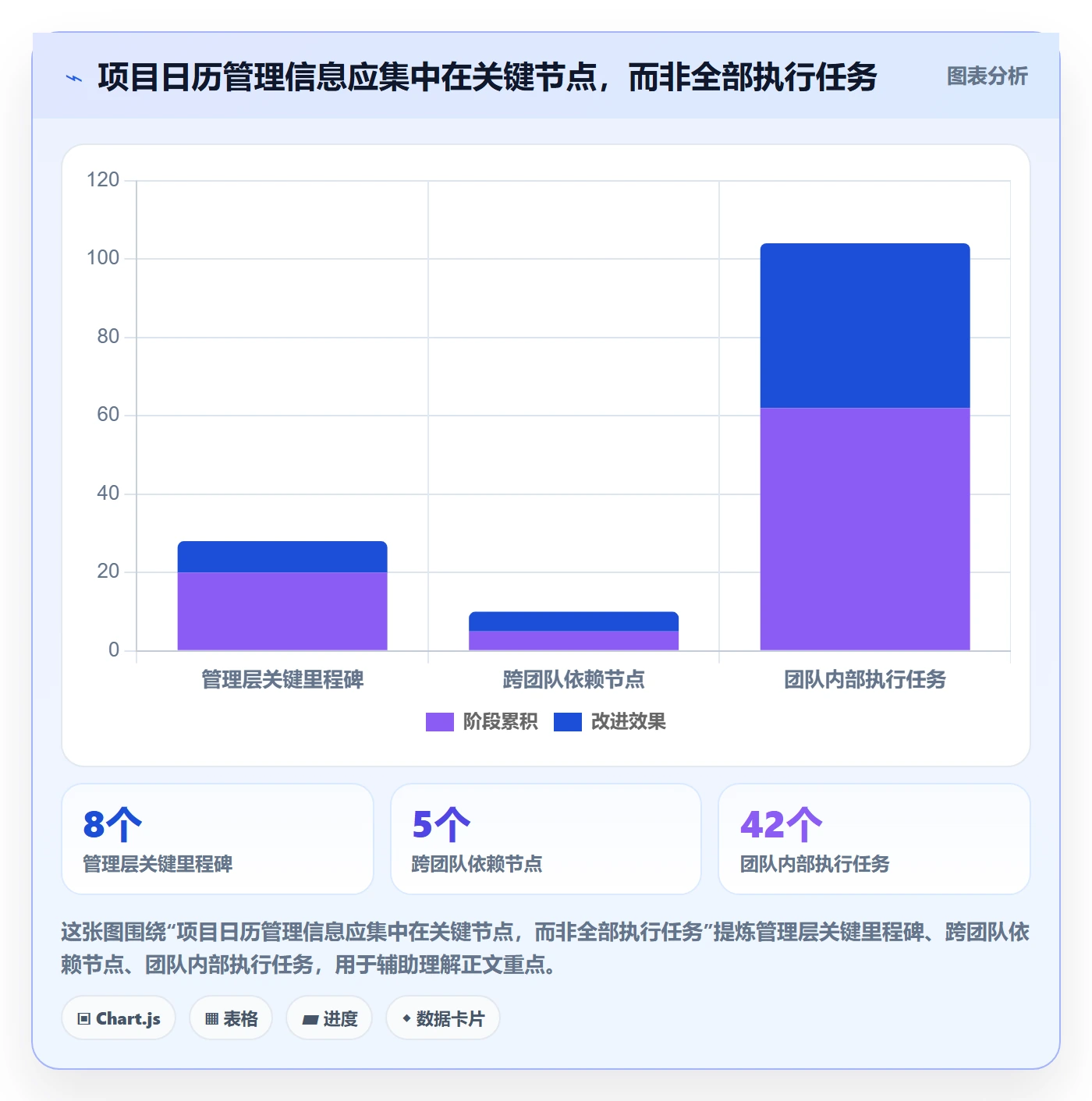Select the Chart.js tag chip
Screen dimensions: 1092x1101
pos(119,1018)
